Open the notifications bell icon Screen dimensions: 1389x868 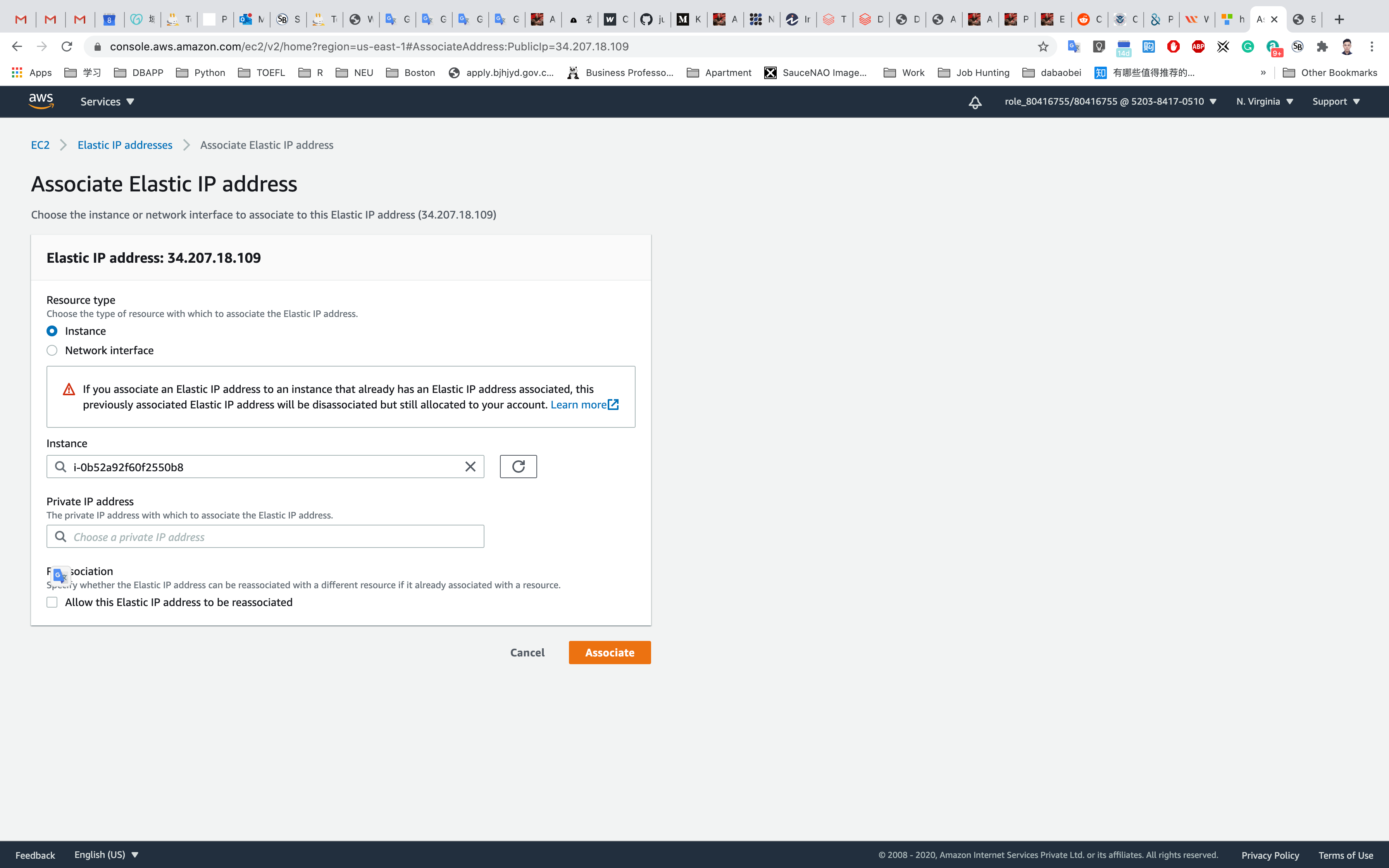coord(975,102)
